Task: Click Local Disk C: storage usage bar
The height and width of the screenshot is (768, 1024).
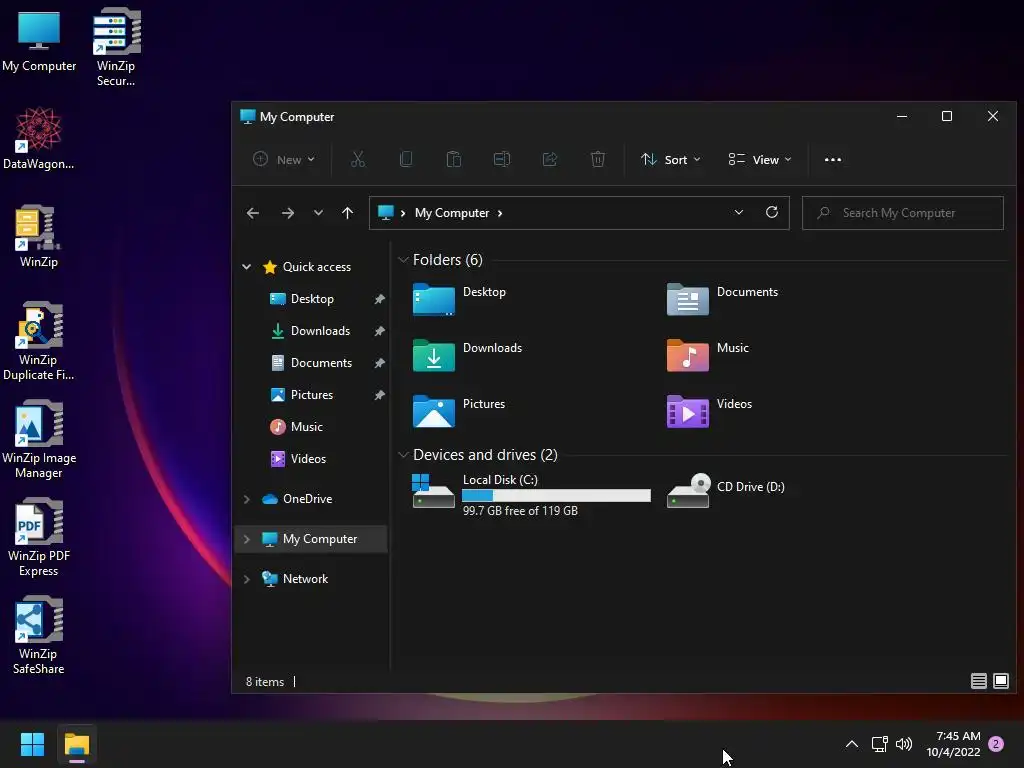Action: tap(556, 496)
